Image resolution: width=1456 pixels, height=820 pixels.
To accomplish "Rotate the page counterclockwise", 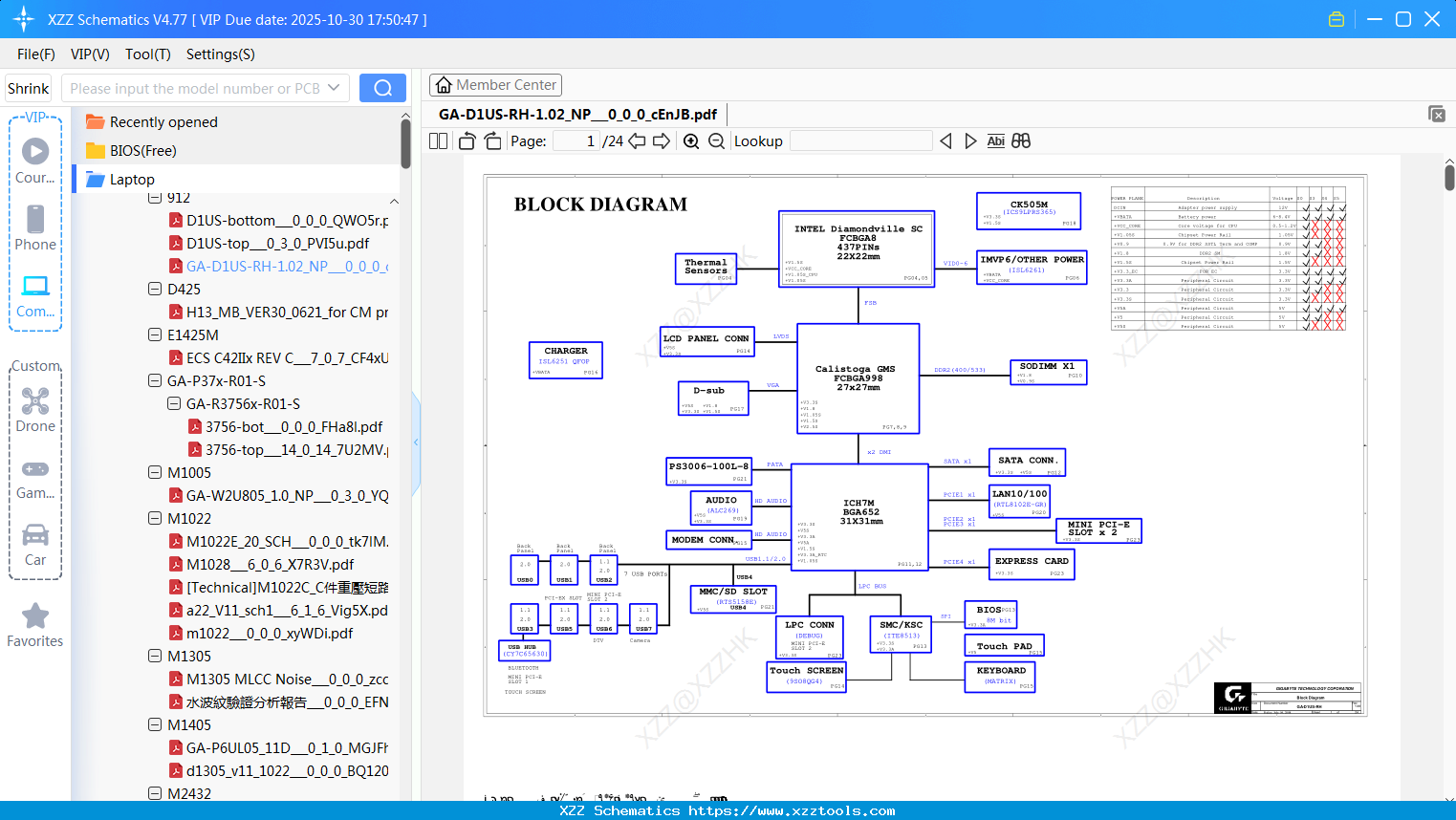I will pyautogui.click(x=467, y=140).
